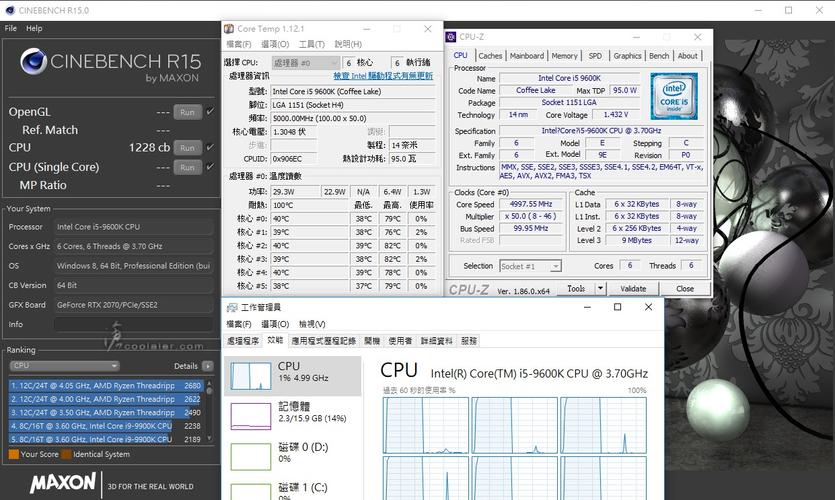The width and height of the screenshot is (835, 500).
Task: Maximize the Task Manager window
Action: click(618, 307)
